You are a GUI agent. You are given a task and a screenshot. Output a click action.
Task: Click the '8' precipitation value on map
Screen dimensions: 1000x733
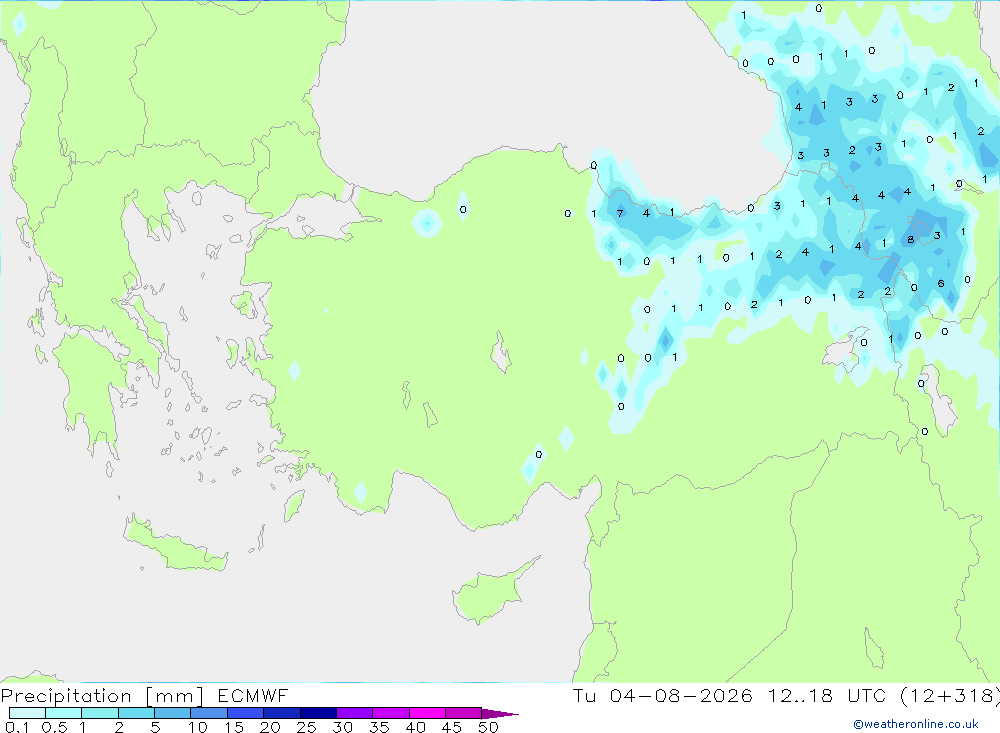(x=911, y=240)
